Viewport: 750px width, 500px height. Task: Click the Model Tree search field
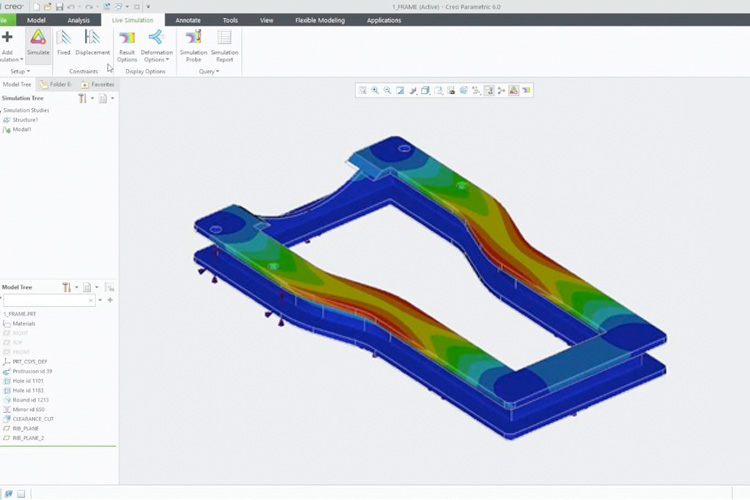(50, 300)
